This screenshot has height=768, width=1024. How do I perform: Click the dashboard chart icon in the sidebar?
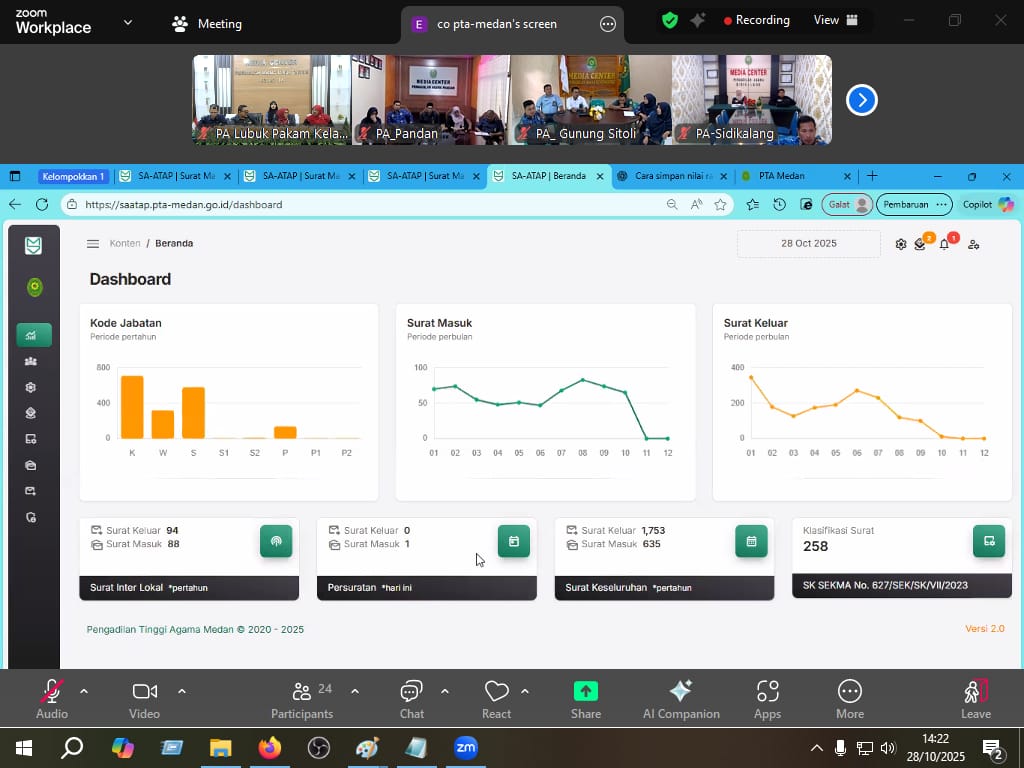[33, 336]
